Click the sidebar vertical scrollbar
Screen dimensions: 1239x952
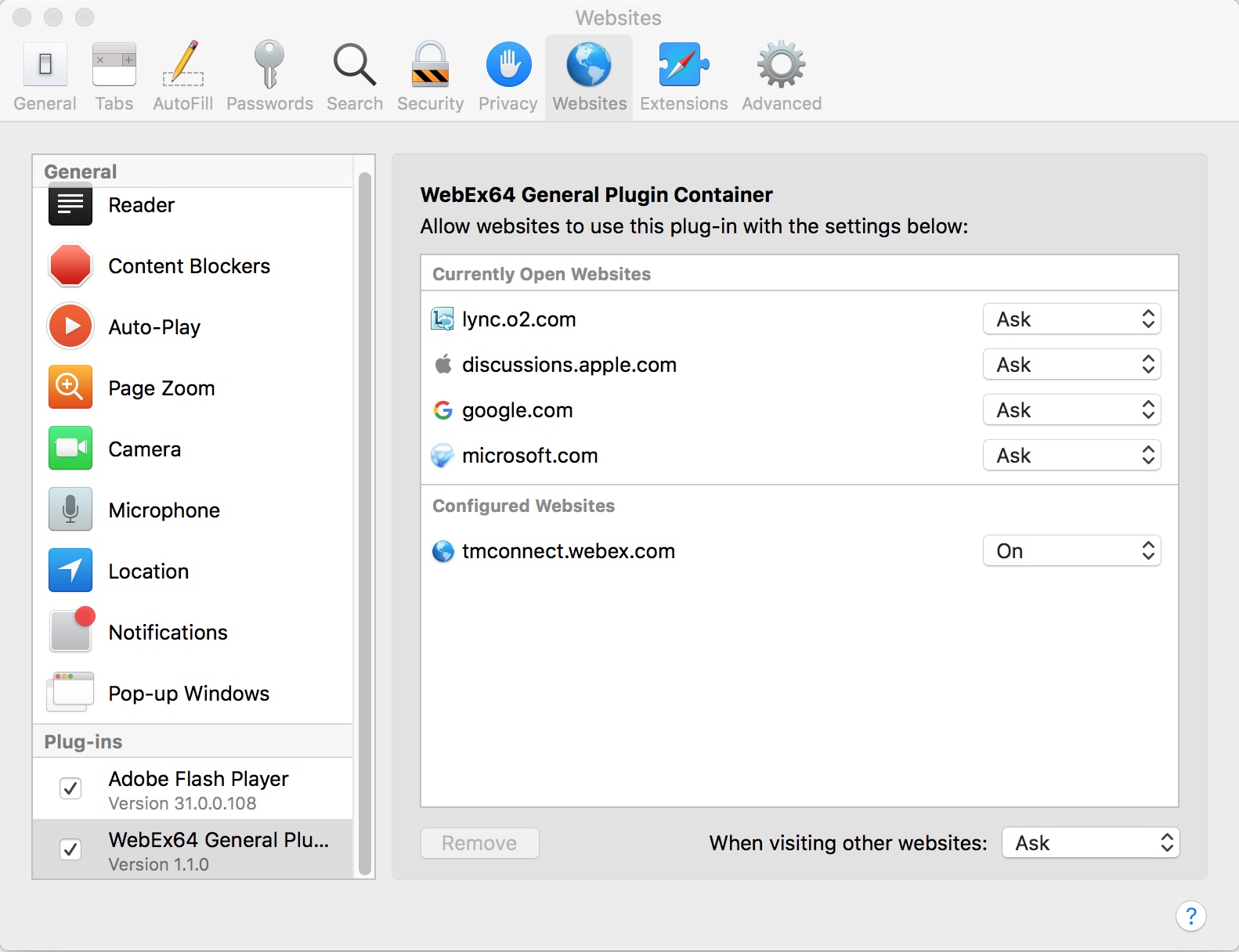pos(364,523)
